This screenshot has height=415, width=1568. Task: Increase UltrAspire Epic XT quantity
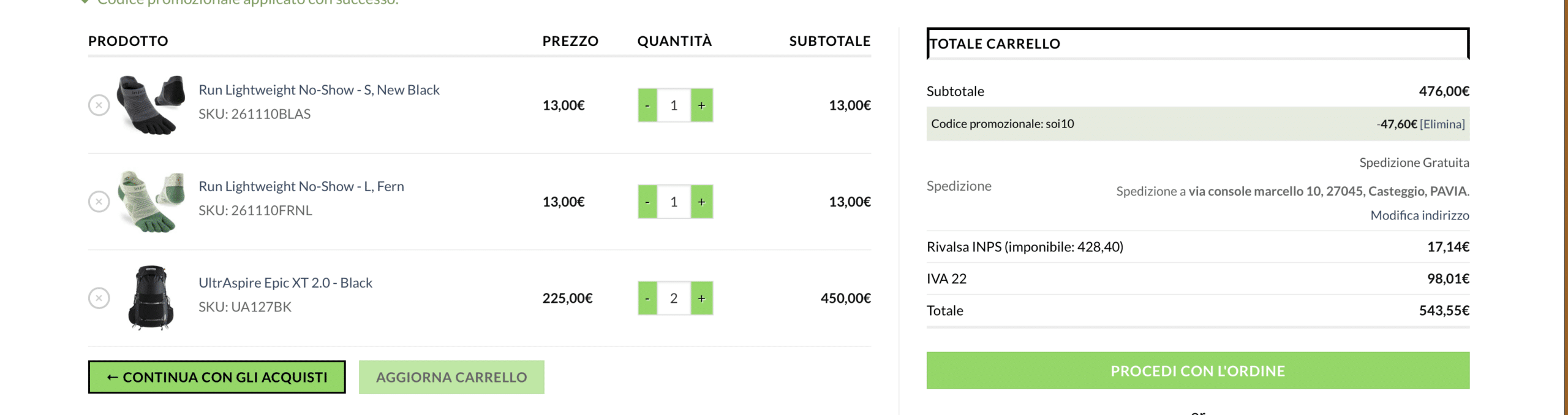tap(702, 298)
